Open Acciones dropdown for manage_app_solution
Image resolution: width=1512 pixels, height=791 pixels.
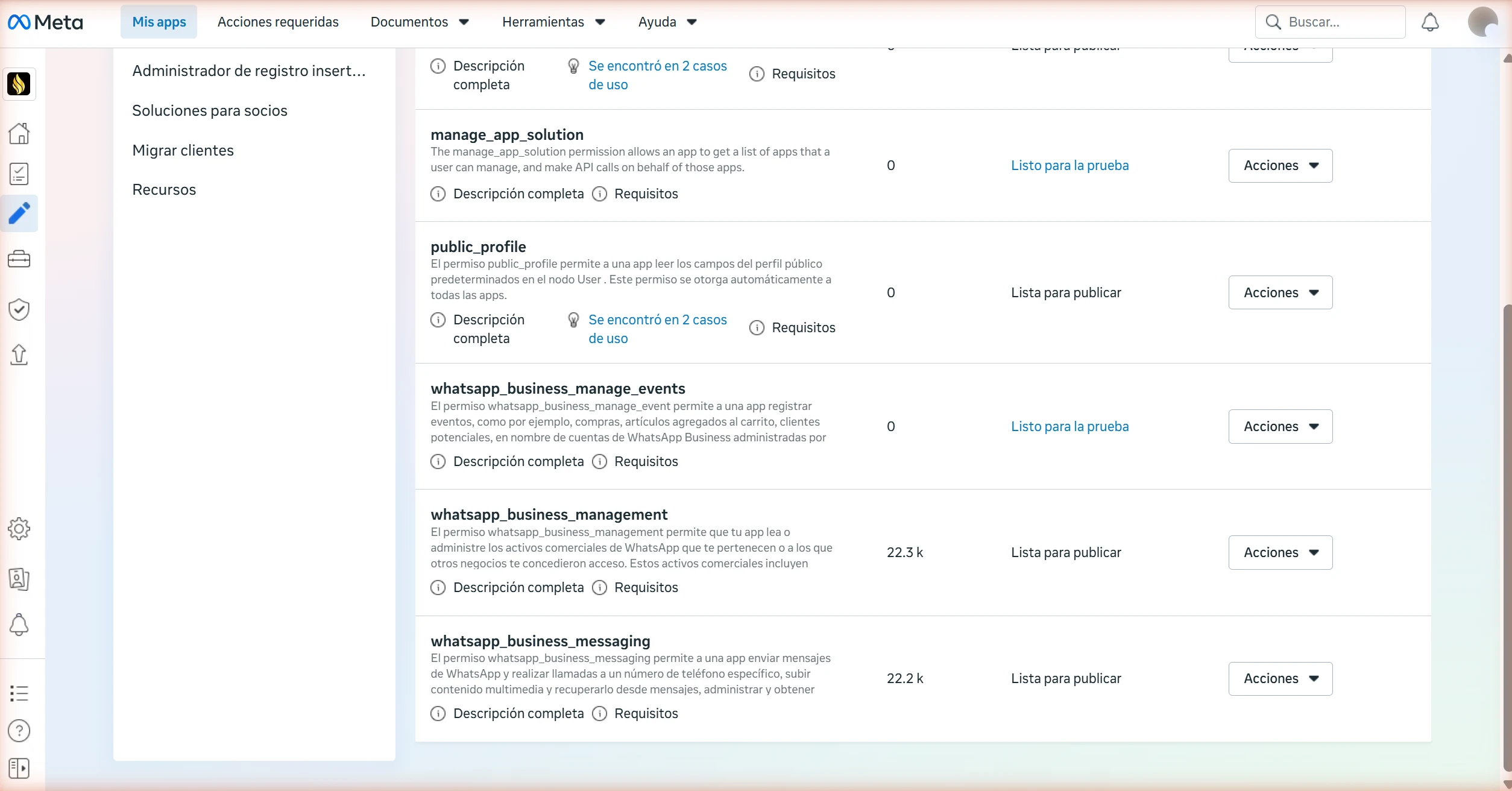pos(1280,166)
